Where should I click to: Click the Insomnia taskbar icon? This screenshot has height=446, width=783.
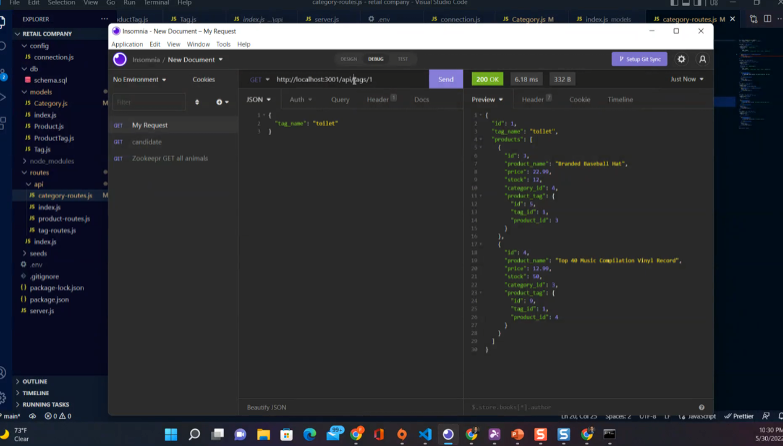(448, 434)
